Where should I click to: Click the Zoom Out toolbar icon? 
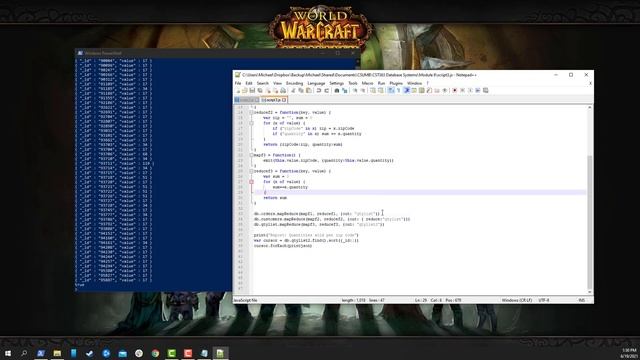[363, 90]
